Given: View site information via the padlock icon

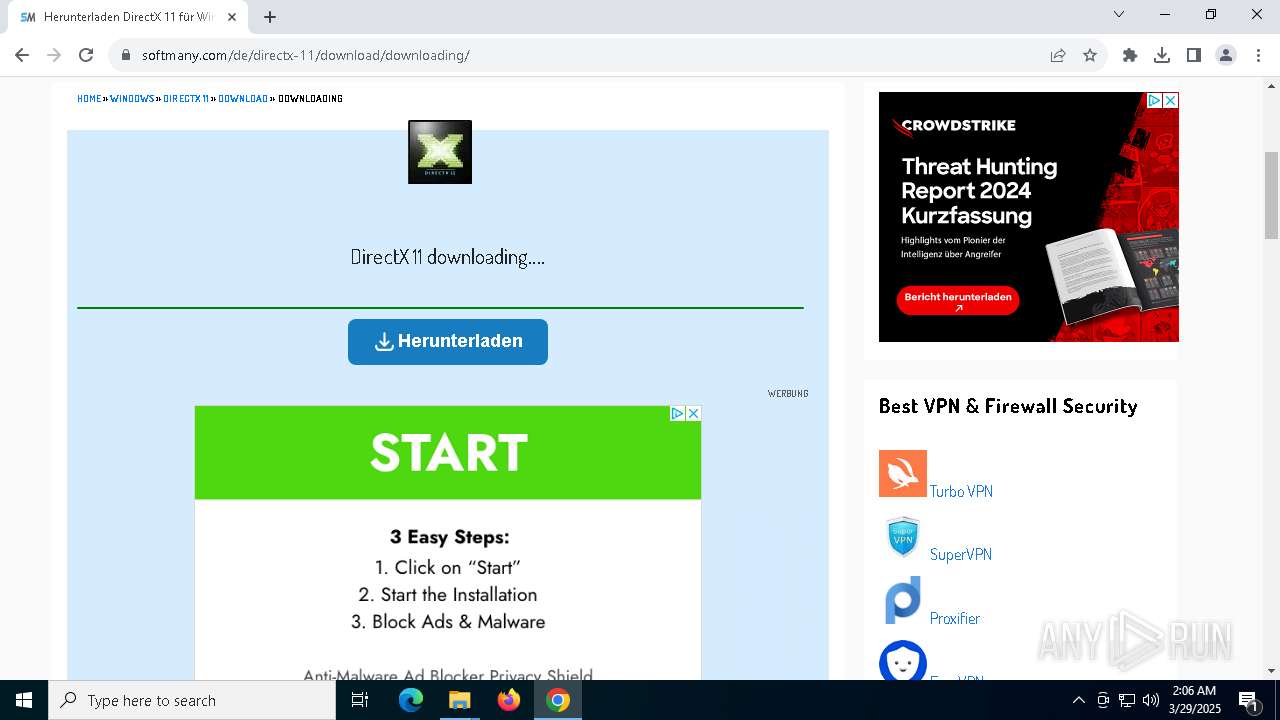Looking at the screenshot, I should (x=126, y=55).
